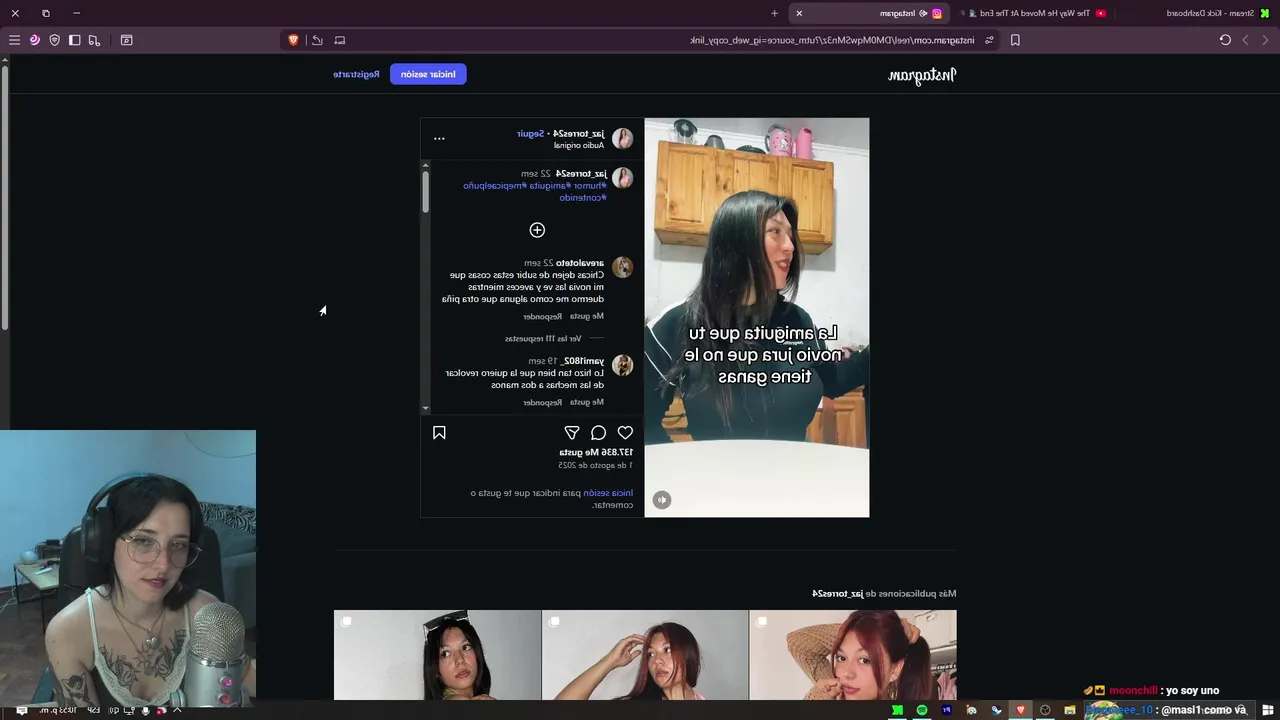Click the reel video area

click(757, 317)
